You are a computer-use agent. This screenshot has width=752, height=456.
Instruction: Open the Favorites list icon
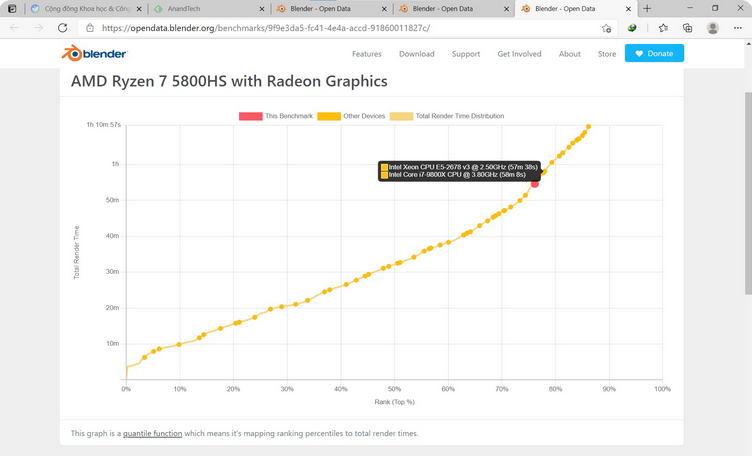[664, 28]
